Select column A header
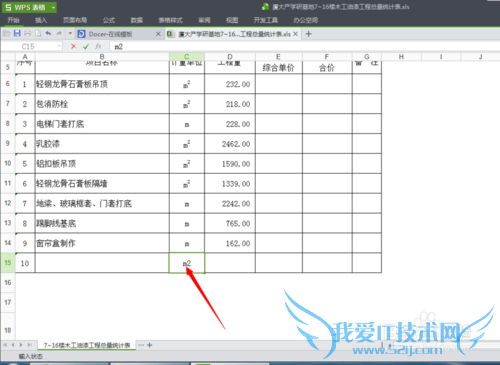The height and width of the screenshot is (365, 500). [25, 57]
